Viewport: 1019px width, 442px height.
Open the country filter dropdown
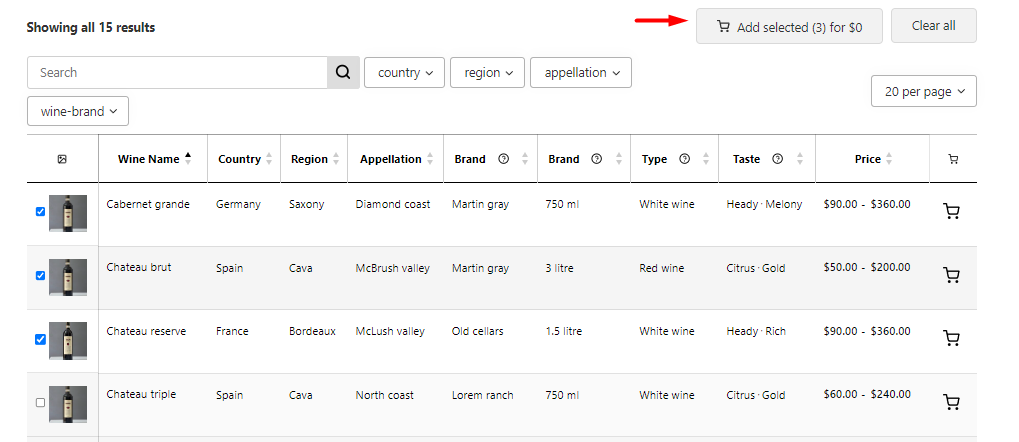pyautogui.click(x=404, y=72)
